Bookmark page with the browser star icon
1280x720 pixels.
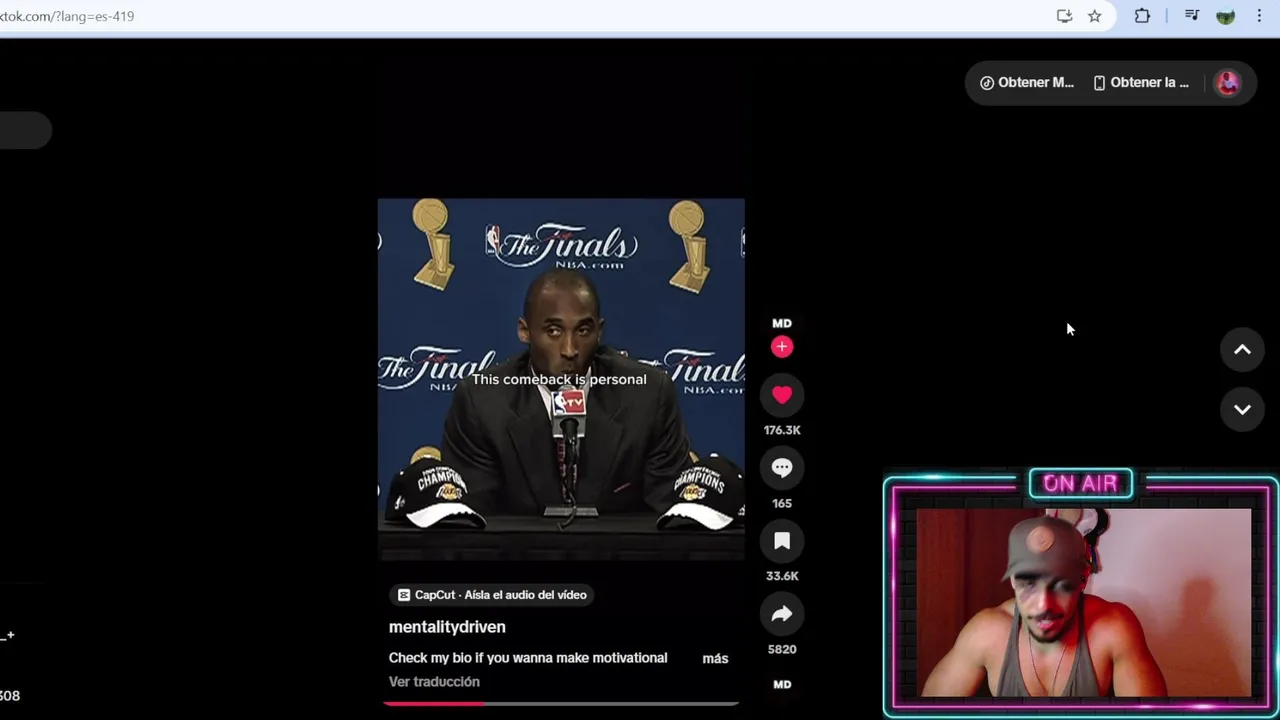pos(1095,16)
